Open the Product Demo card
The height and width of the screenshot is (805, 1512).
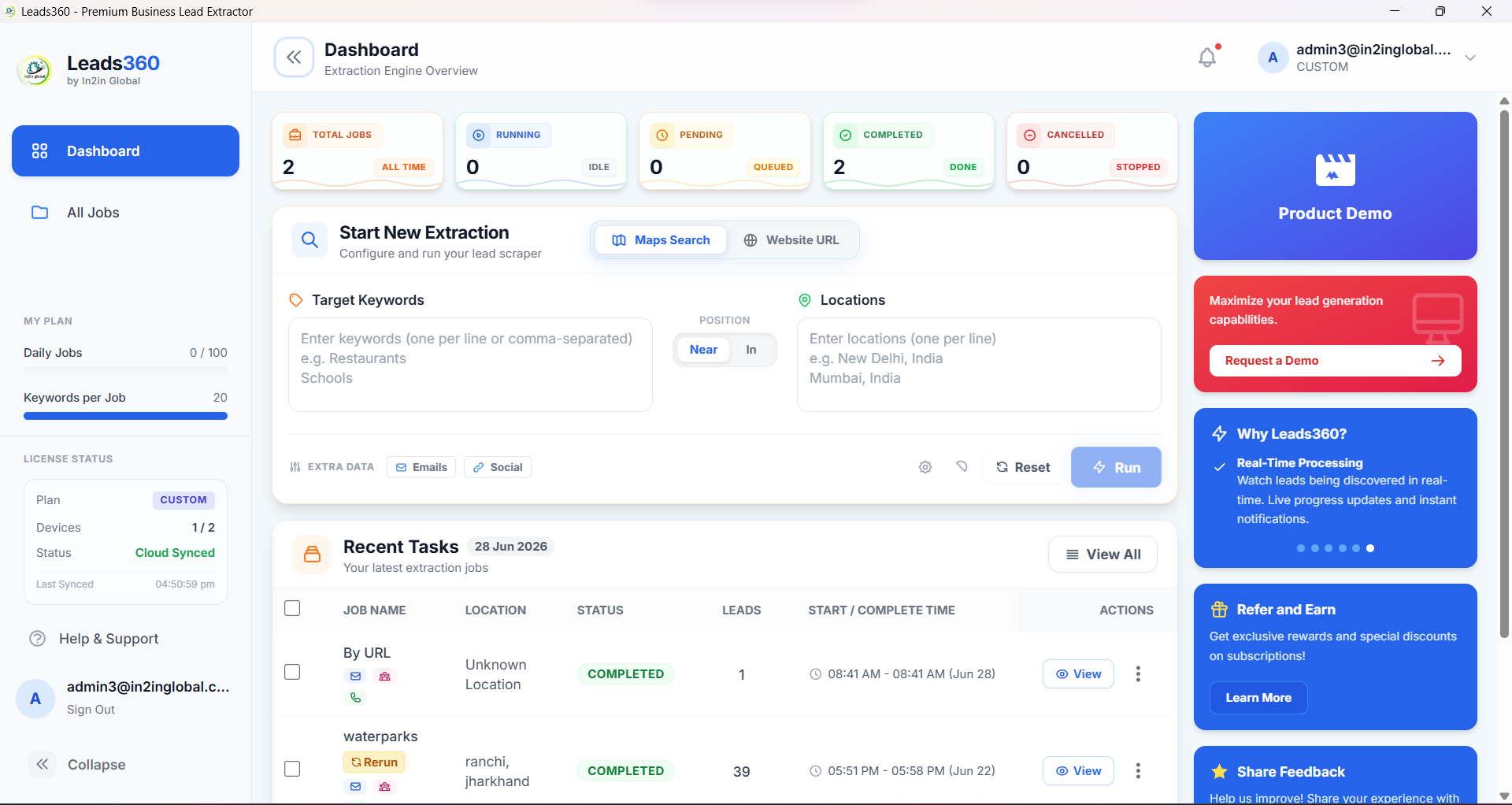pos(1335,186)
